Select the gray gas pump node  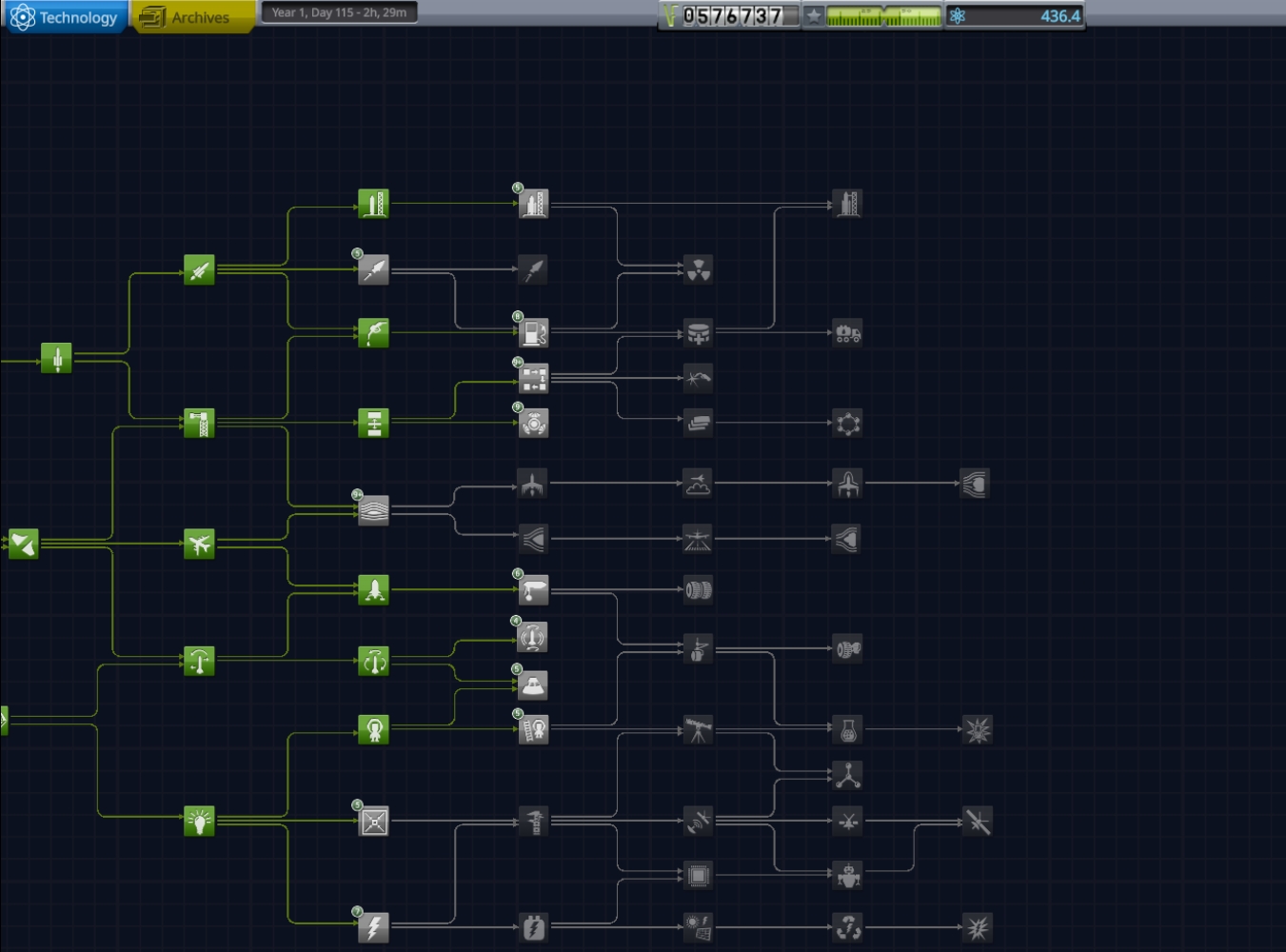tap(534, 333)
